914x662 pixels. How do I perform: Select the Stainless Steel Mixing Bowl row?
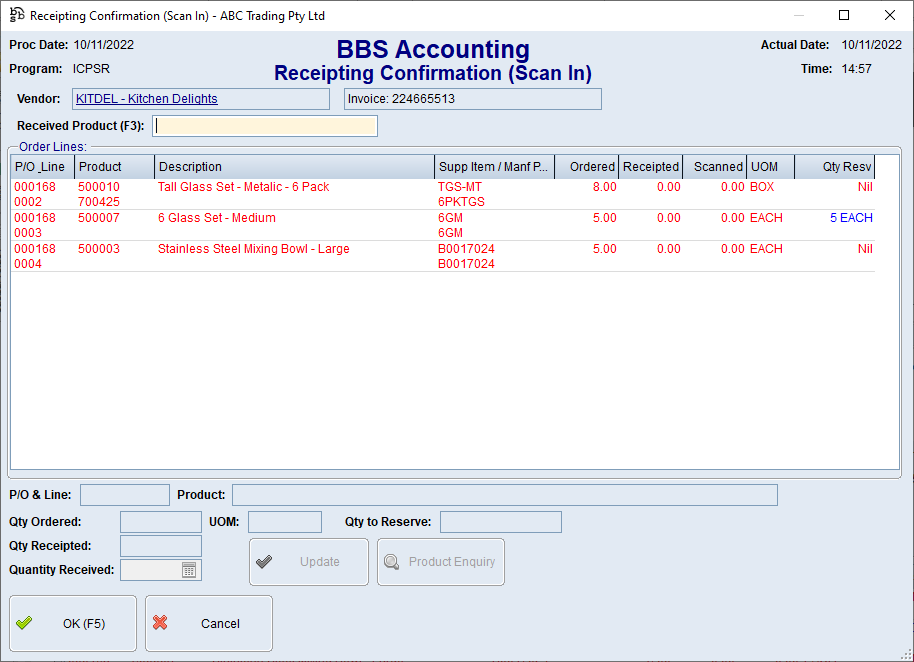pyautogui.click(x=253, y=249)
